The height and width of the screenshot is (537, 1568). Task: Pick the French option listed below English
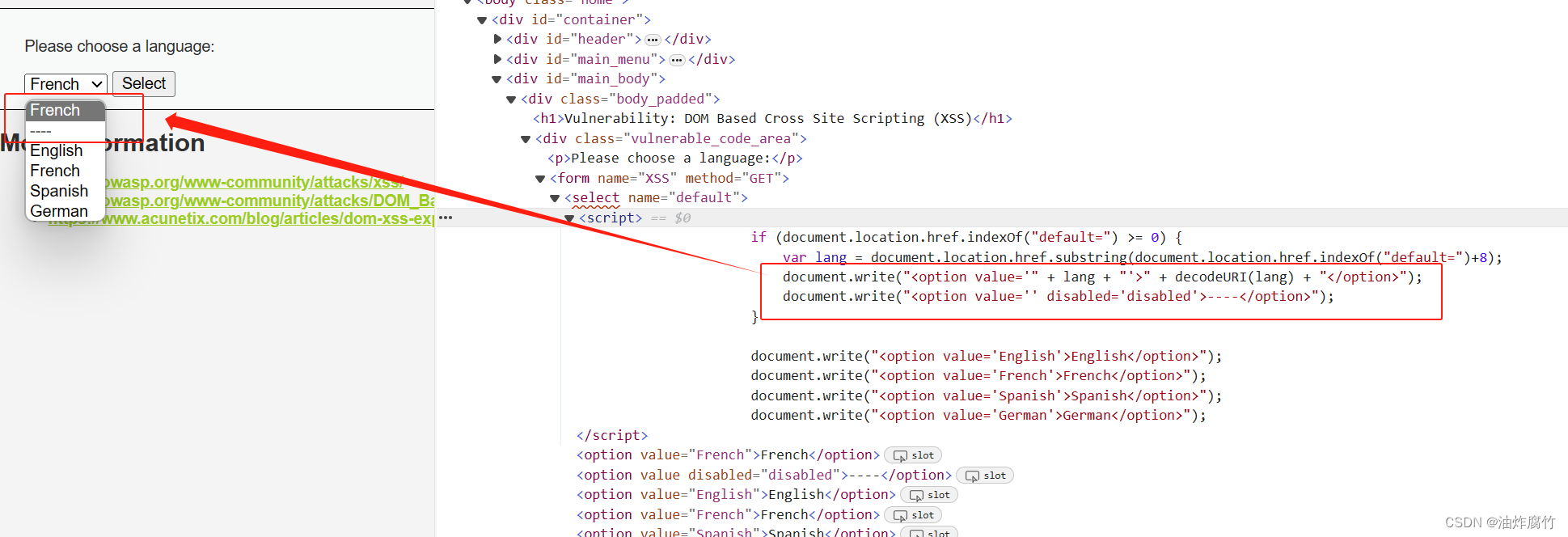(55, 171)
